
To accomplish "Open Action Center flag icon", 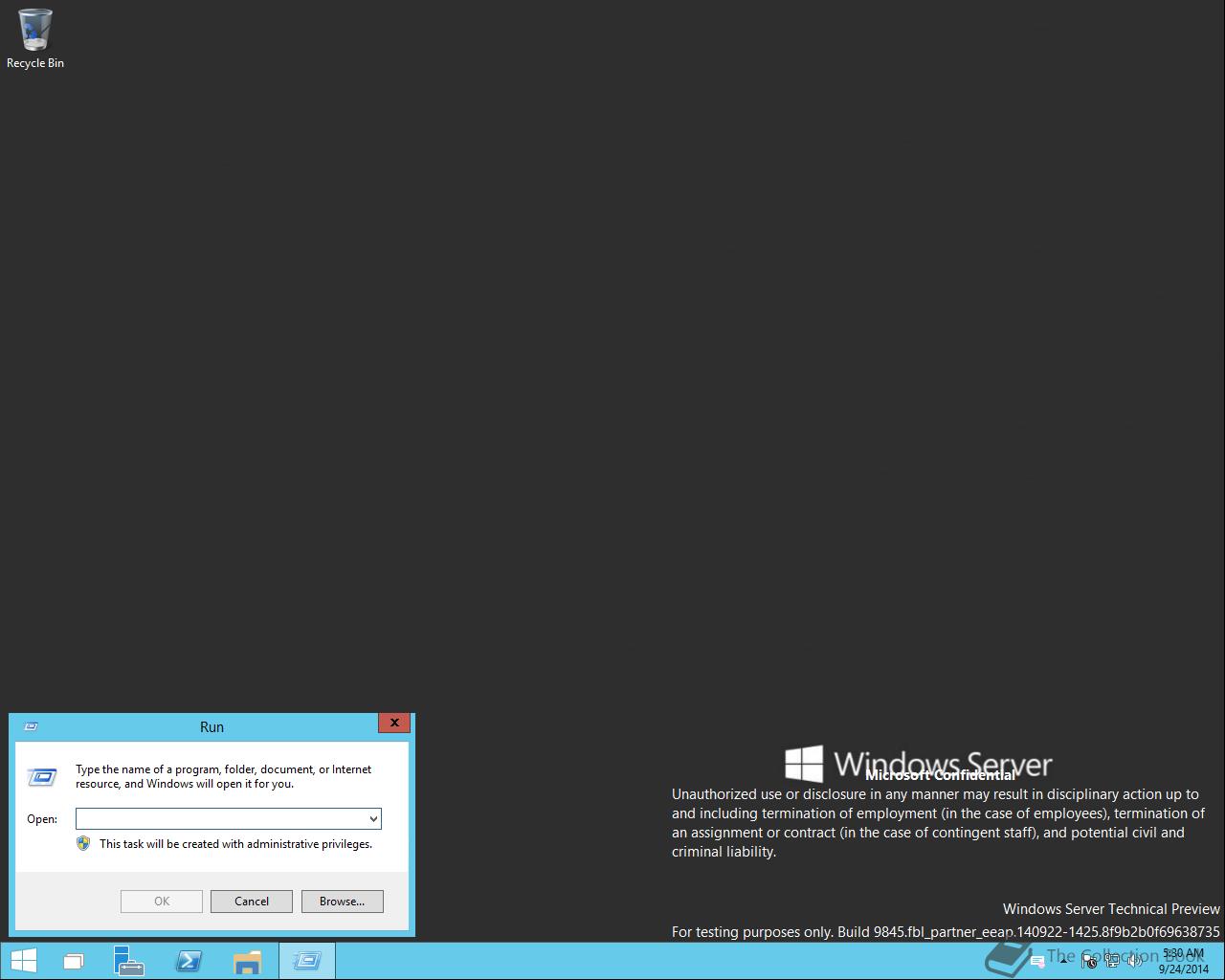I will (1089, 961).
